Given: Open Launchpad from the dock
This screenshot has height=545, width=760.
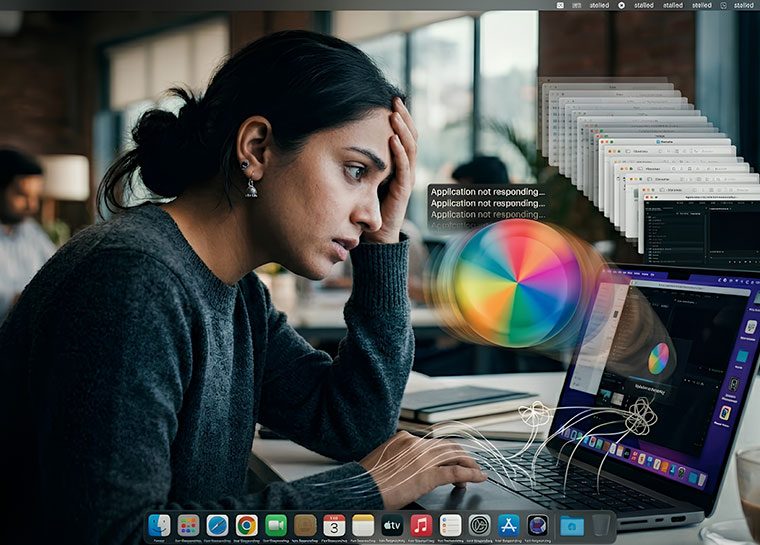Looking at the screenshot, I should coord(188,526).
